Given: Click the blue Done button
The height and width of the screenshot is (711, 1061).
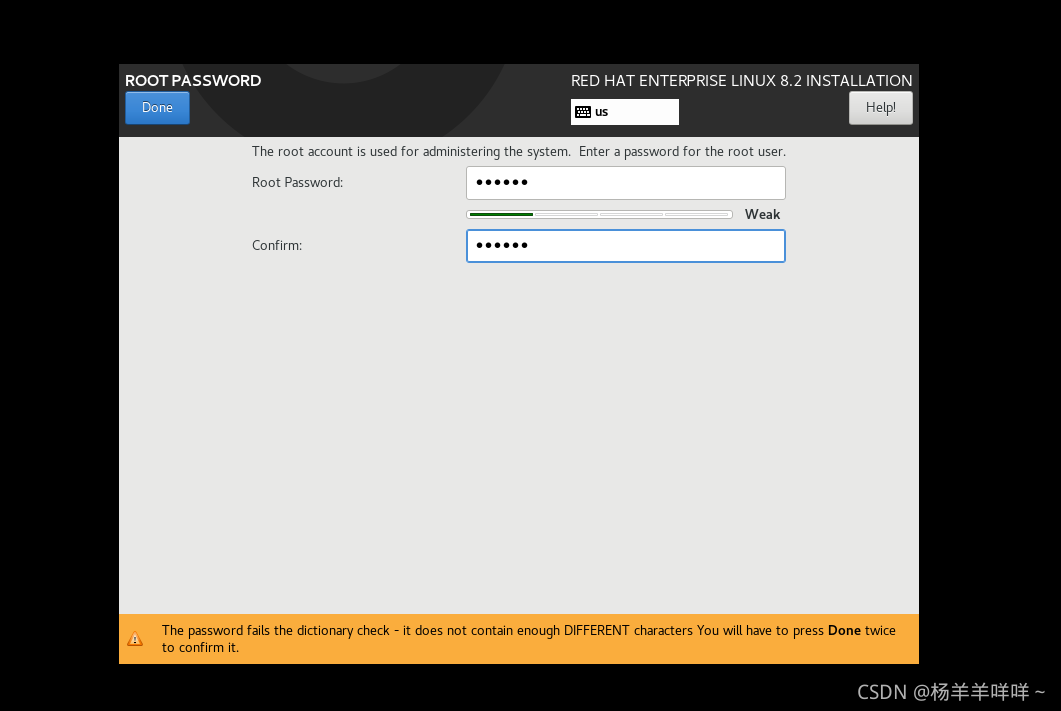Looking at the screenshot, I should point(157,108).
